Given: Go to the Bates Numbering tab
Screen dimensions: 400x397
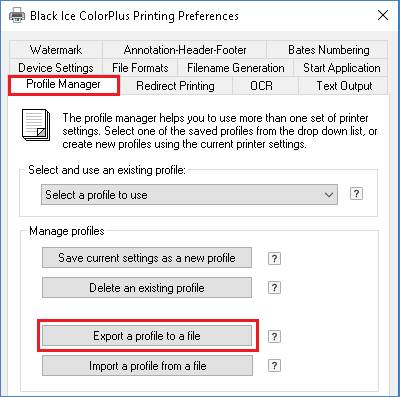Looking at the screenshot, I should 328,50.
